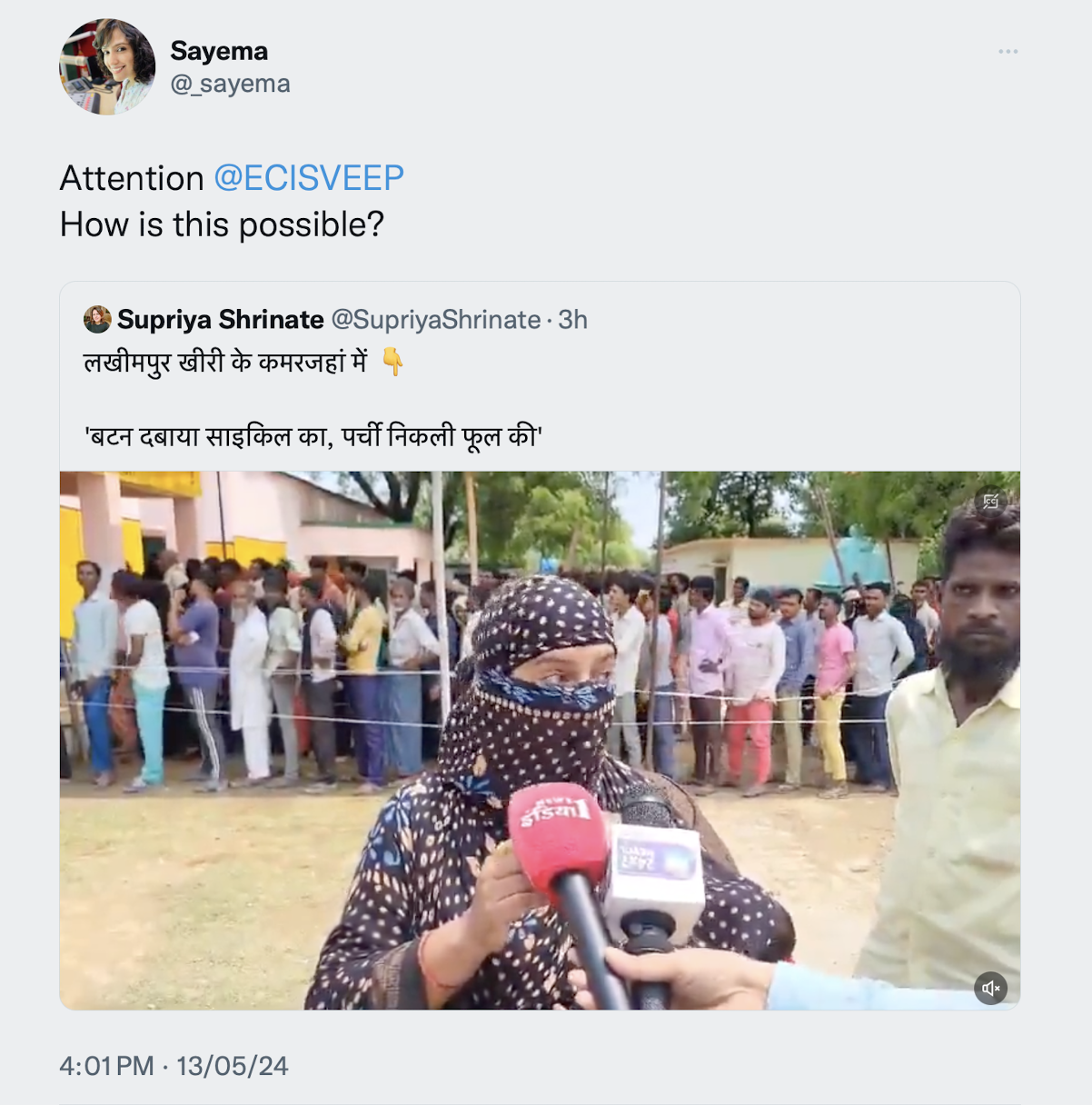Screen dimensions: 1092x1105
Task: Open the quoted tweet's 3h timestamp
Action: pos(573,320)
